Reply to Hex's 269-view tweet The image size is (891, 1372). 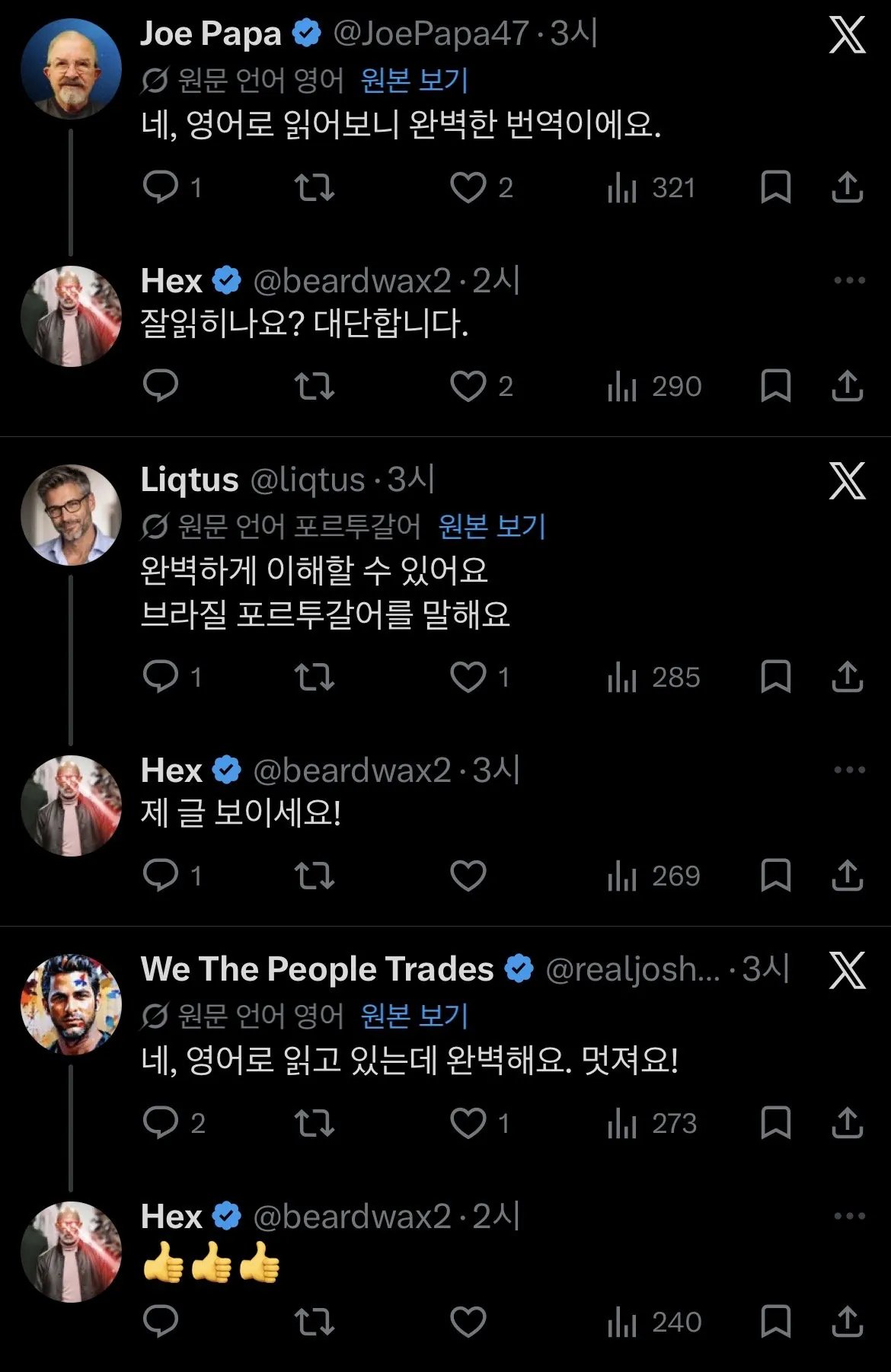click(161, 876)
